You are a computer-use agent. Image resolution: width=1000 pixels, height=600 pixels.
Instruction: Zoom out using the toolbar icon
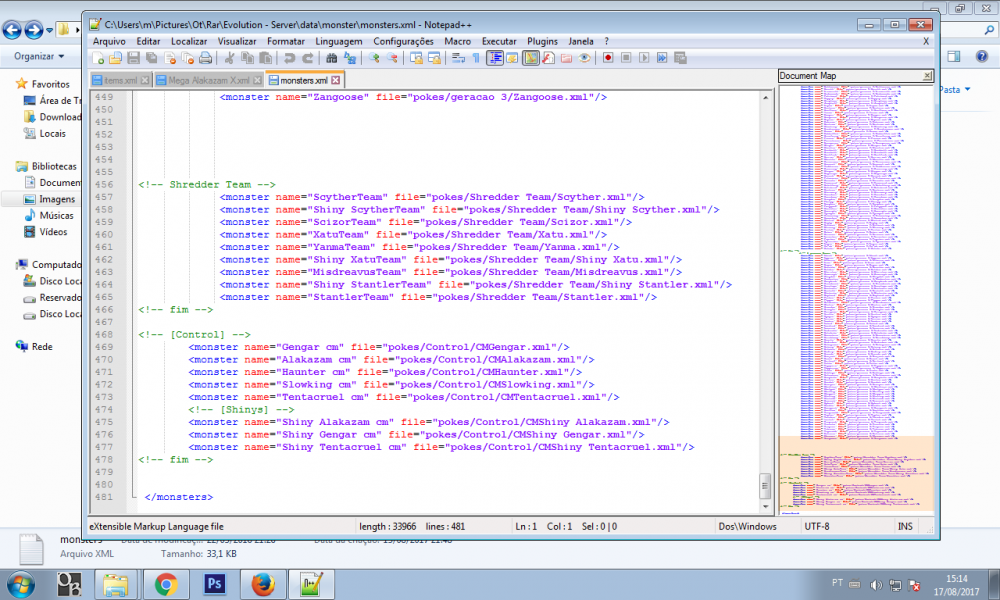coord(392,58)
